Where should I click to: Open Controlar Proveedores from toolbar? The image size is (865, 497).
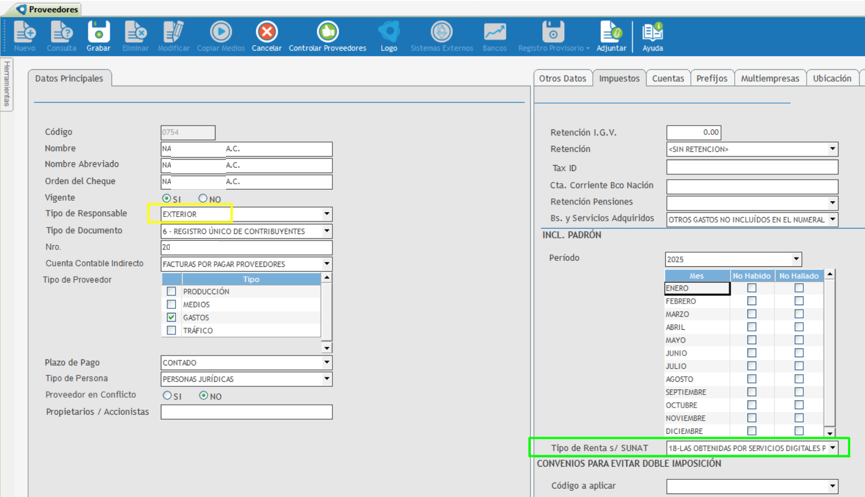click(x=327, y=36)
